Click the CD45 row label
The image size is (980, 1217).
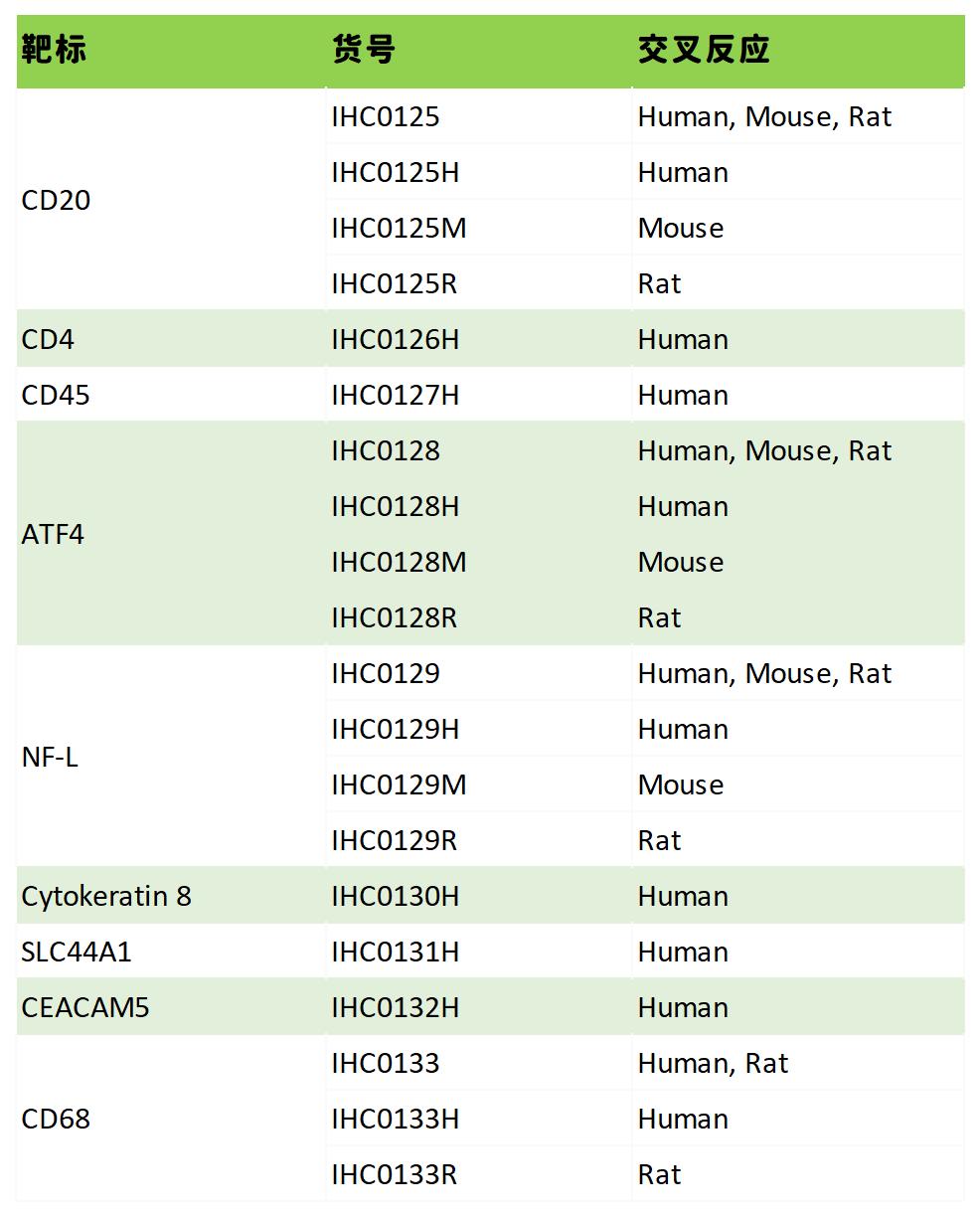56,396
